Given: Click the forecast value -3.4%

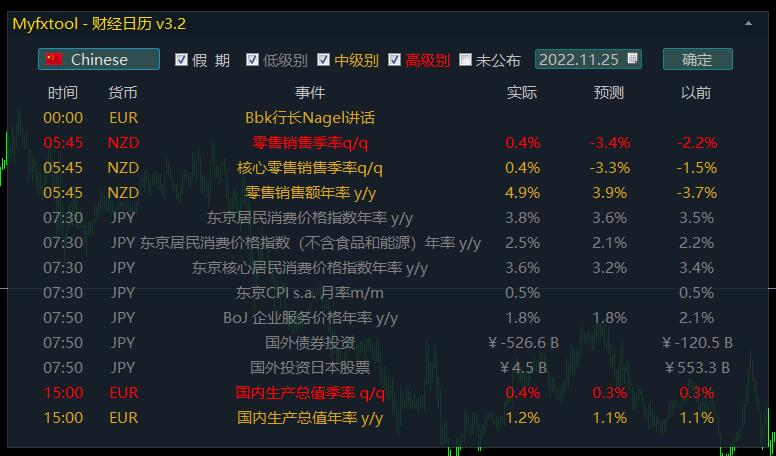Looking at the screenshot, I should (610, 143).
